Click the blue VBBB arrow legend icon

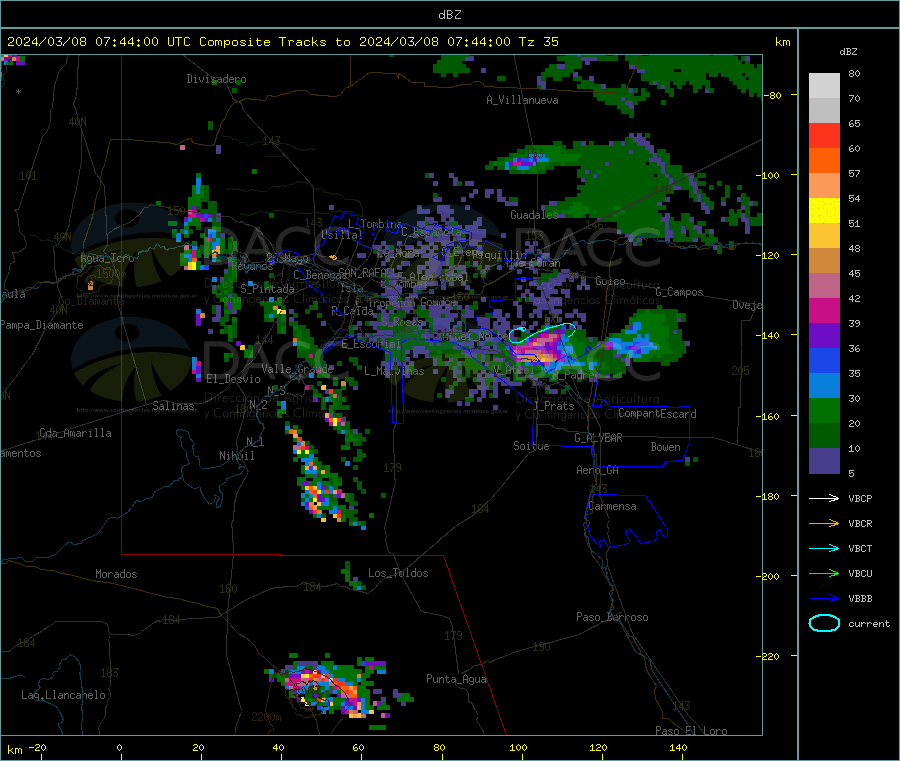[824, 599]
